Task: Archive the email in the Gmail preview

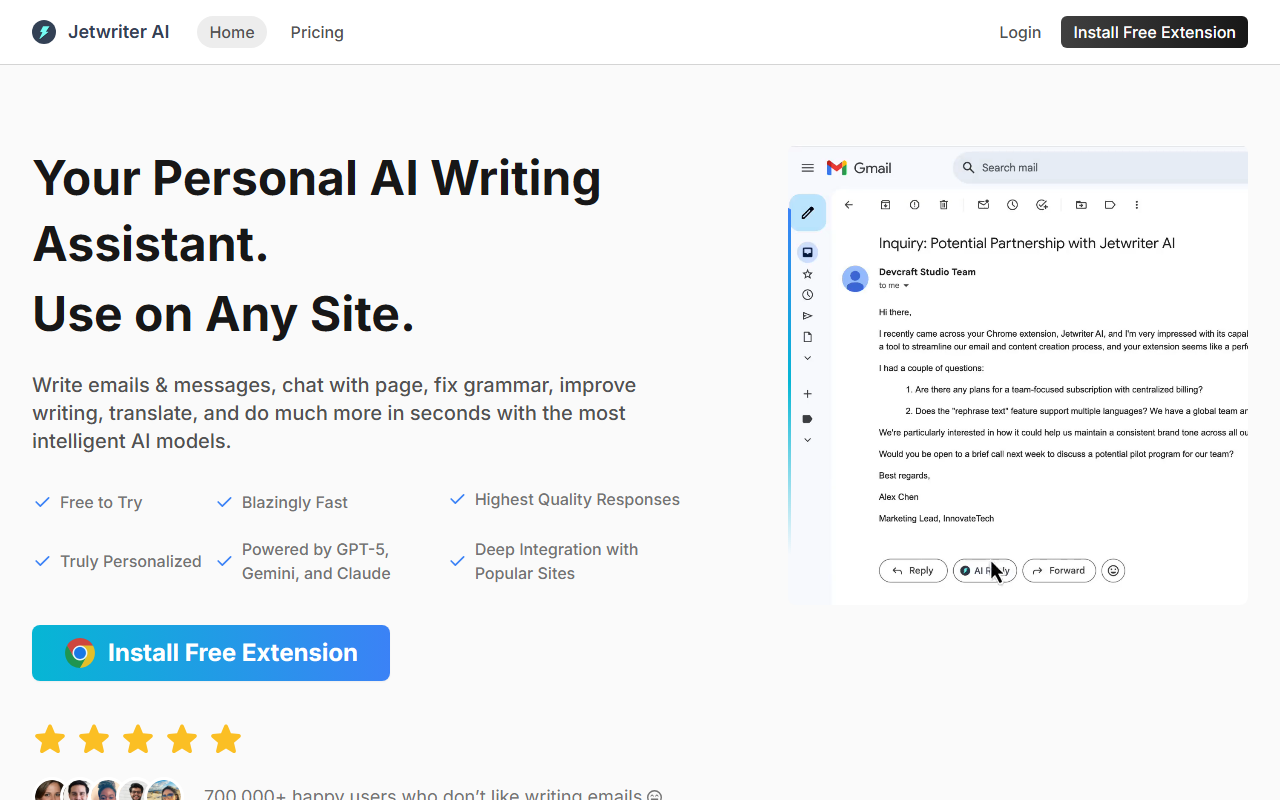Action: pyautogui.click(x=885, y=205)
